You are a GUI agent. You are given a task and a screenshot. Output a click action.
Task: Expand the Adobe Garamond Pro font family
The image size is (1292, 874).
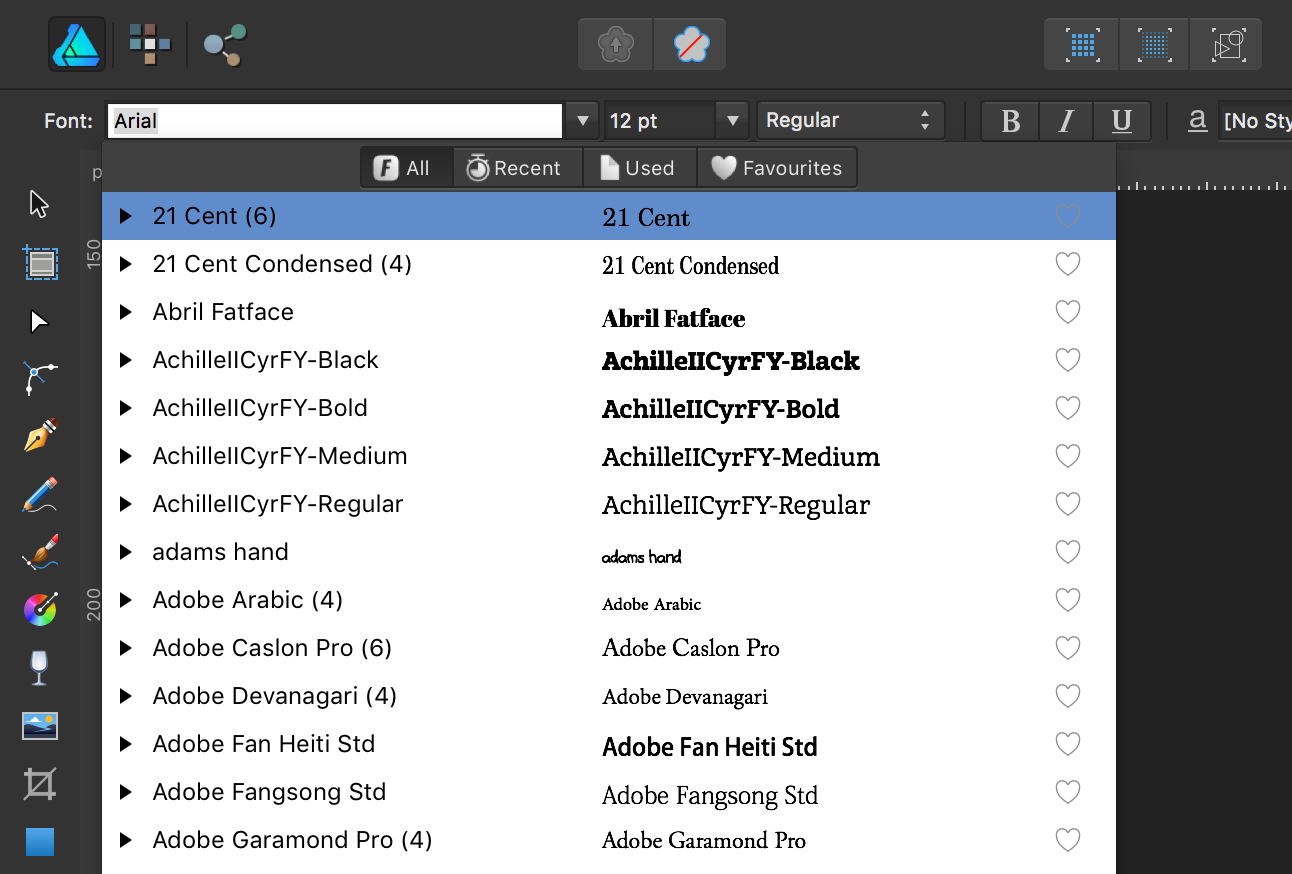click(125, 840)
